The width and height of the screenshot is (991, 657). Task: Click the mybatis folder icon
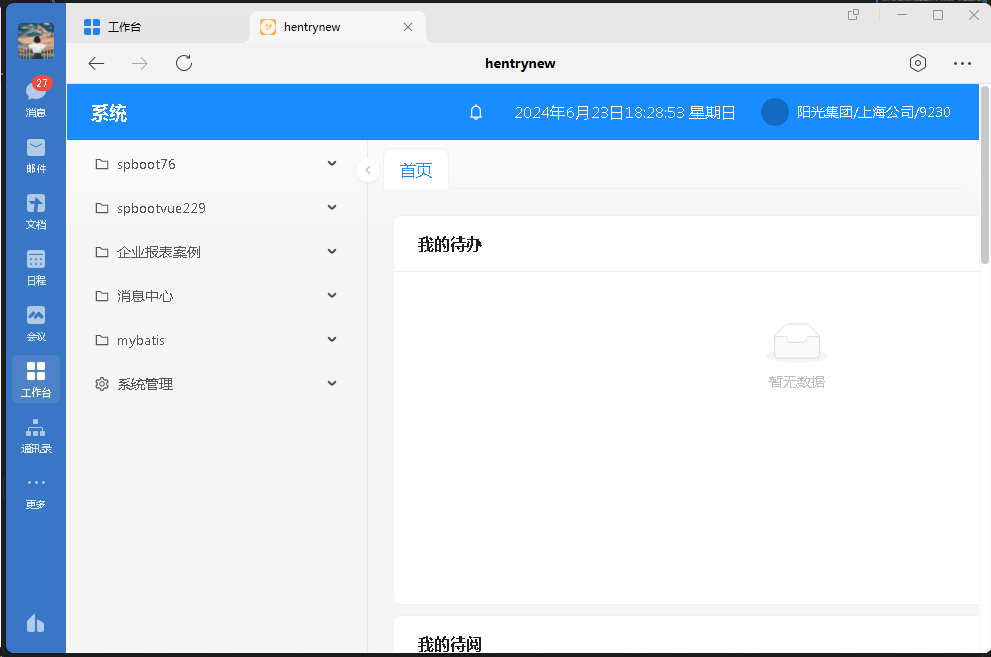point(102,340)
